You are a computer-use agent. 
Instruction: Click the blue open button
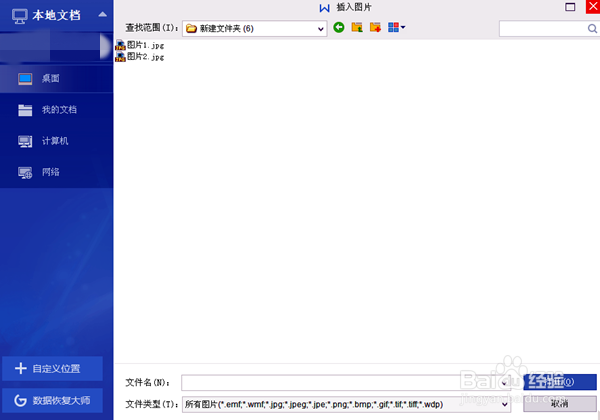pyautogui.click(x=560, y=382)
